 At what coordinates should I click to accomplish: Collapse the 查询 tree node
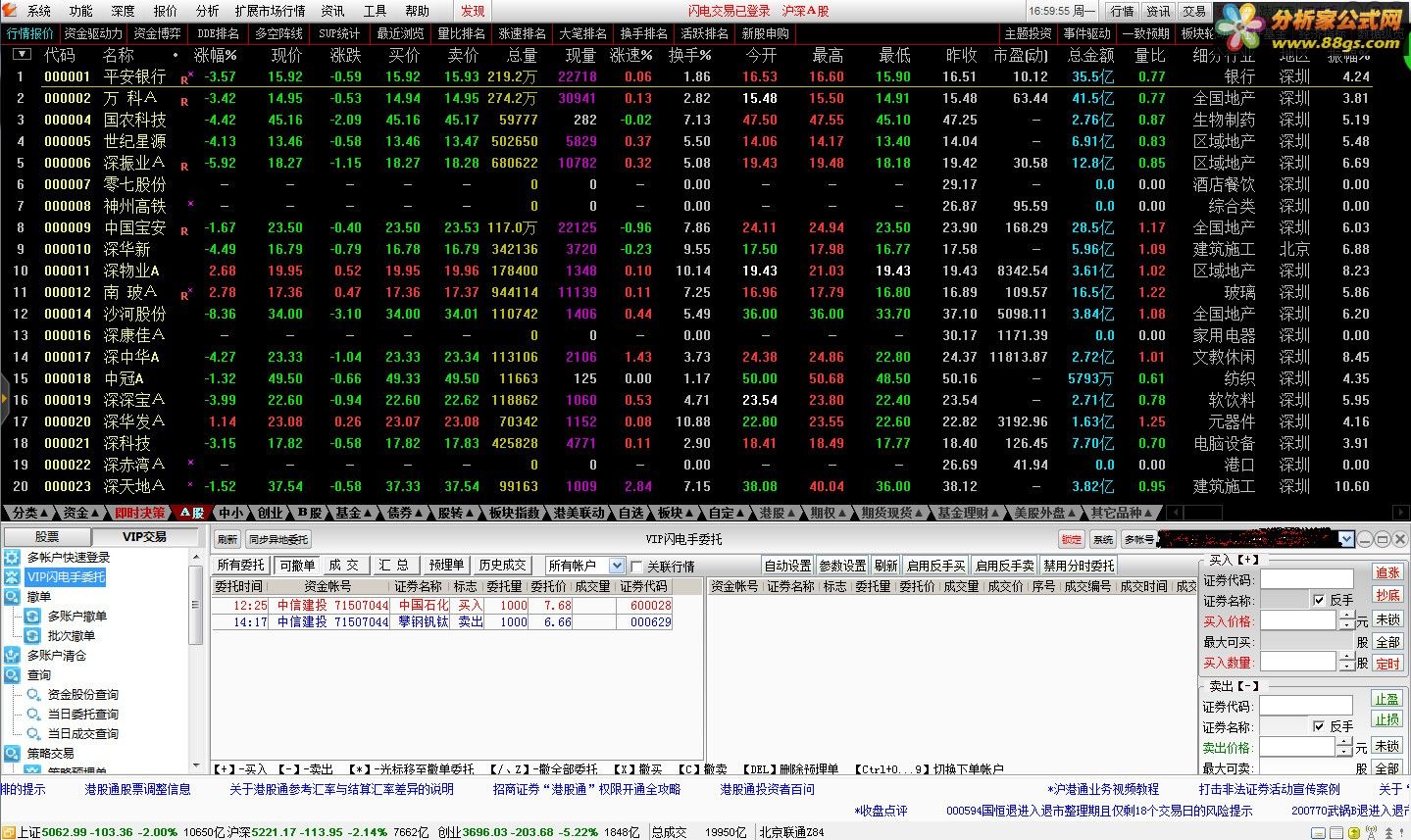12,675
